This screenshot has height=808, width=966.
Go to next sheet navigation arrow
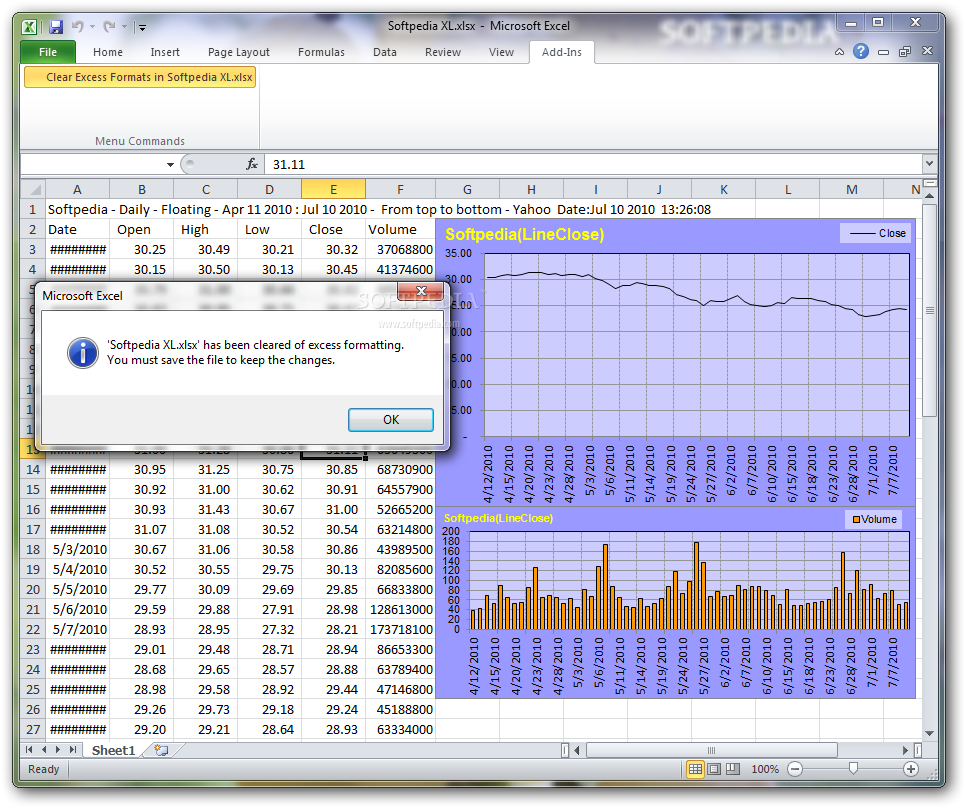[x=58, y=749]
